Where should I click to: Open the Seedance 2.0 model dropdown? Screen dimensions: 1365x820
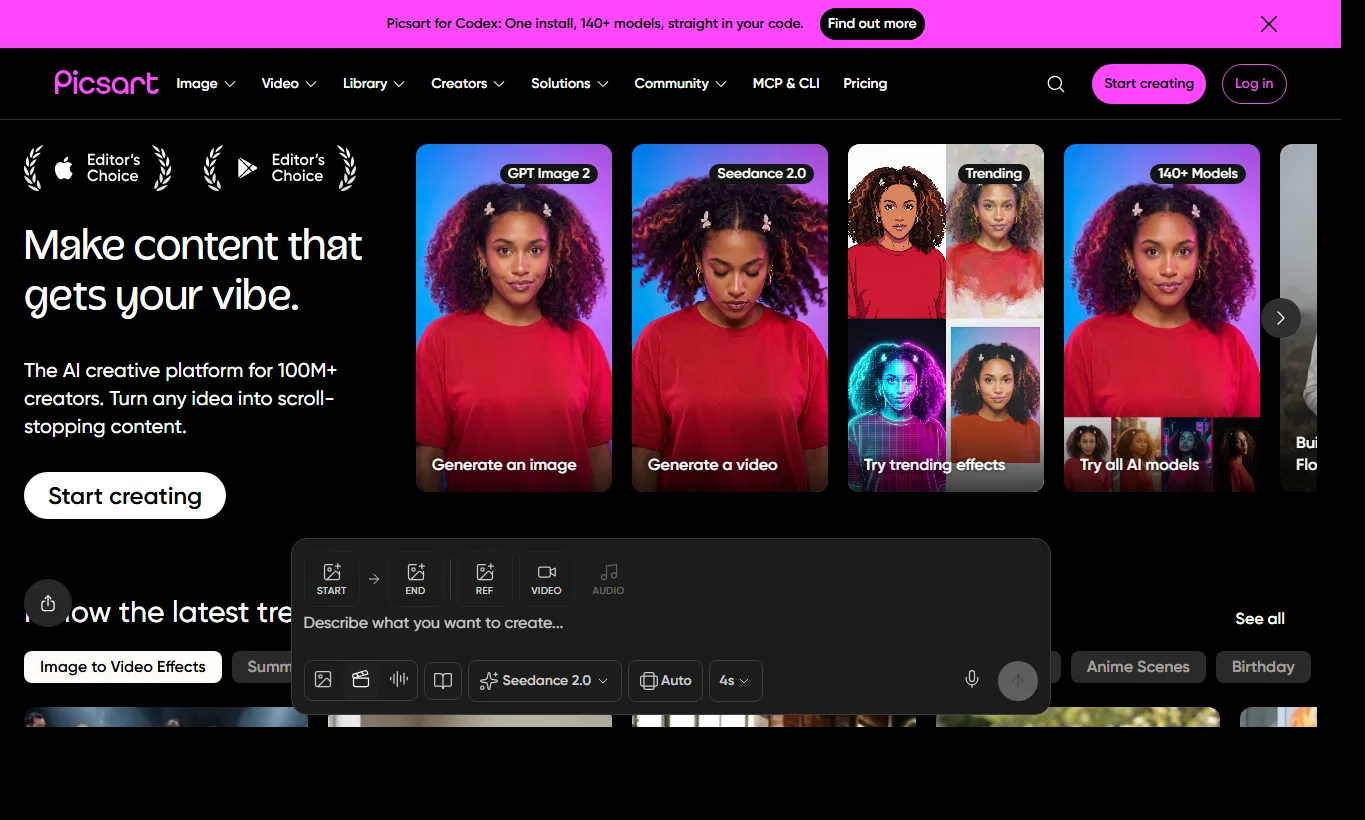[545, 680]
